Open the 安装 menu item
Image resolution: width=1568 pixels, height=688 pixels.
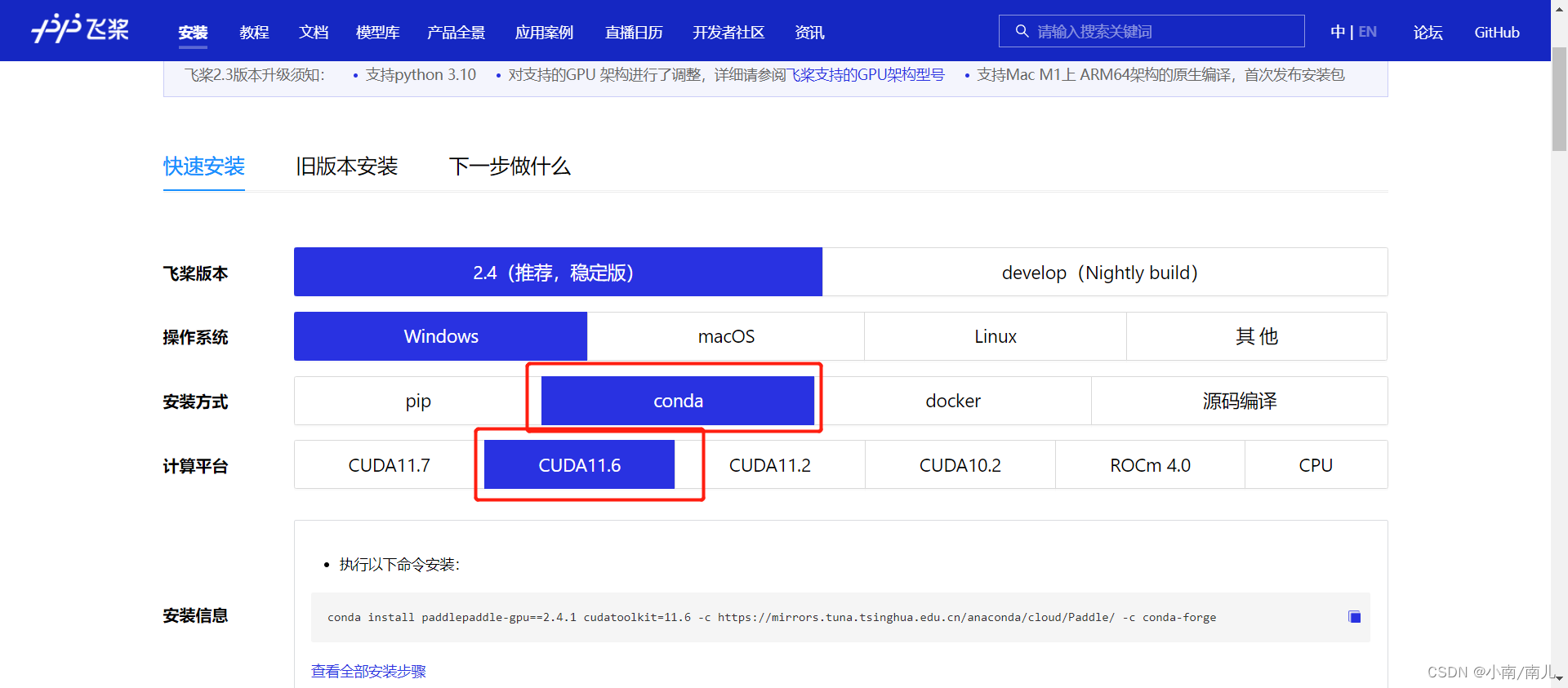click(193, 32)
